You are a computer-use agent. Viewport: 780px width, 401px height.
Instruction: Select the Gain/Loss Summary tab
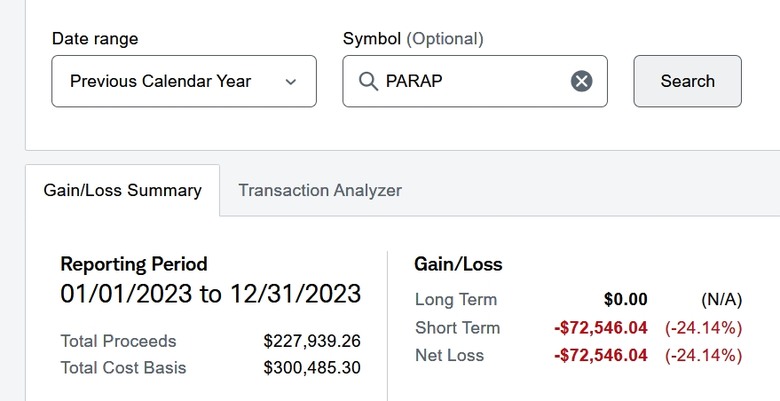tap(122, 190)
